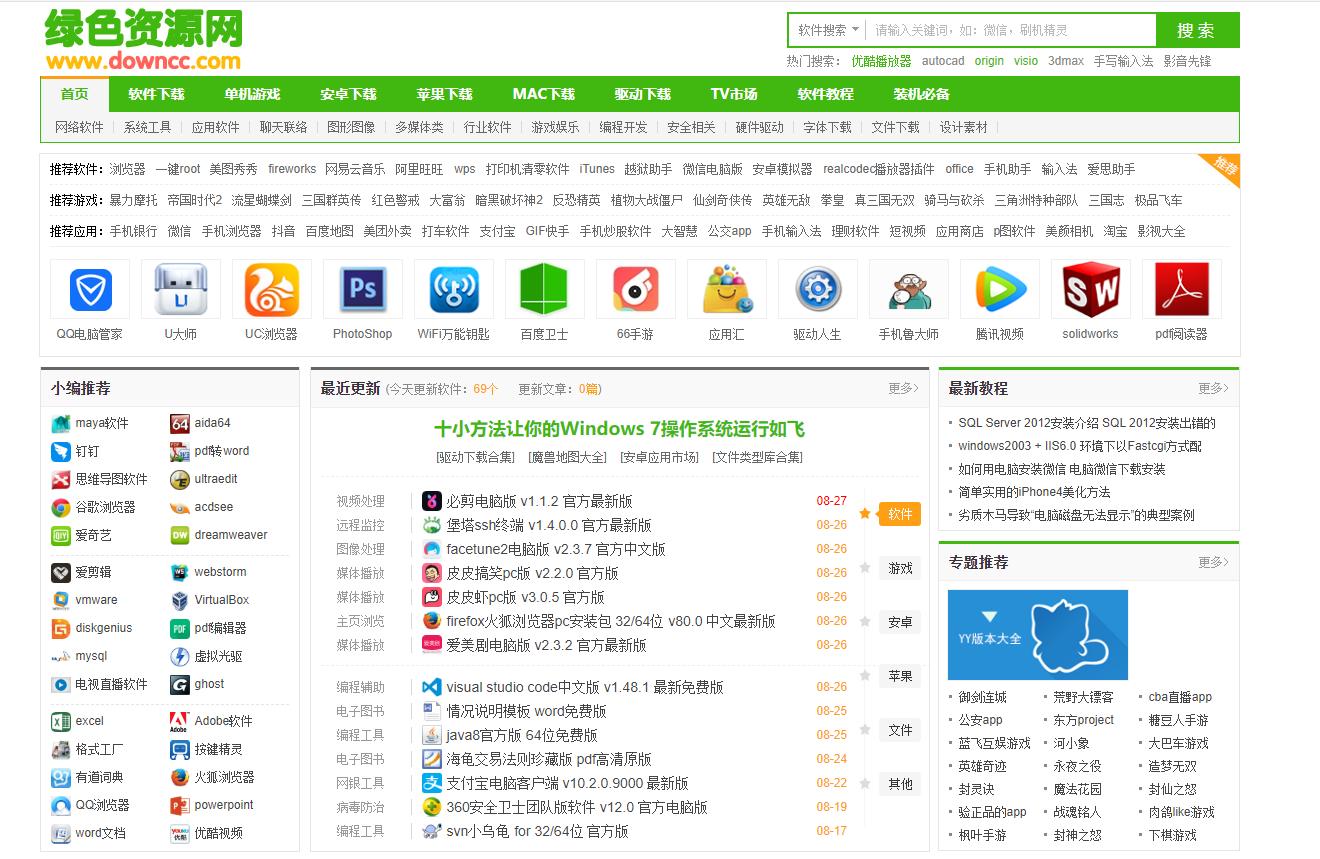Open the solidworks icon
Screen dimensions: 1320x859
coord(1091,290)
